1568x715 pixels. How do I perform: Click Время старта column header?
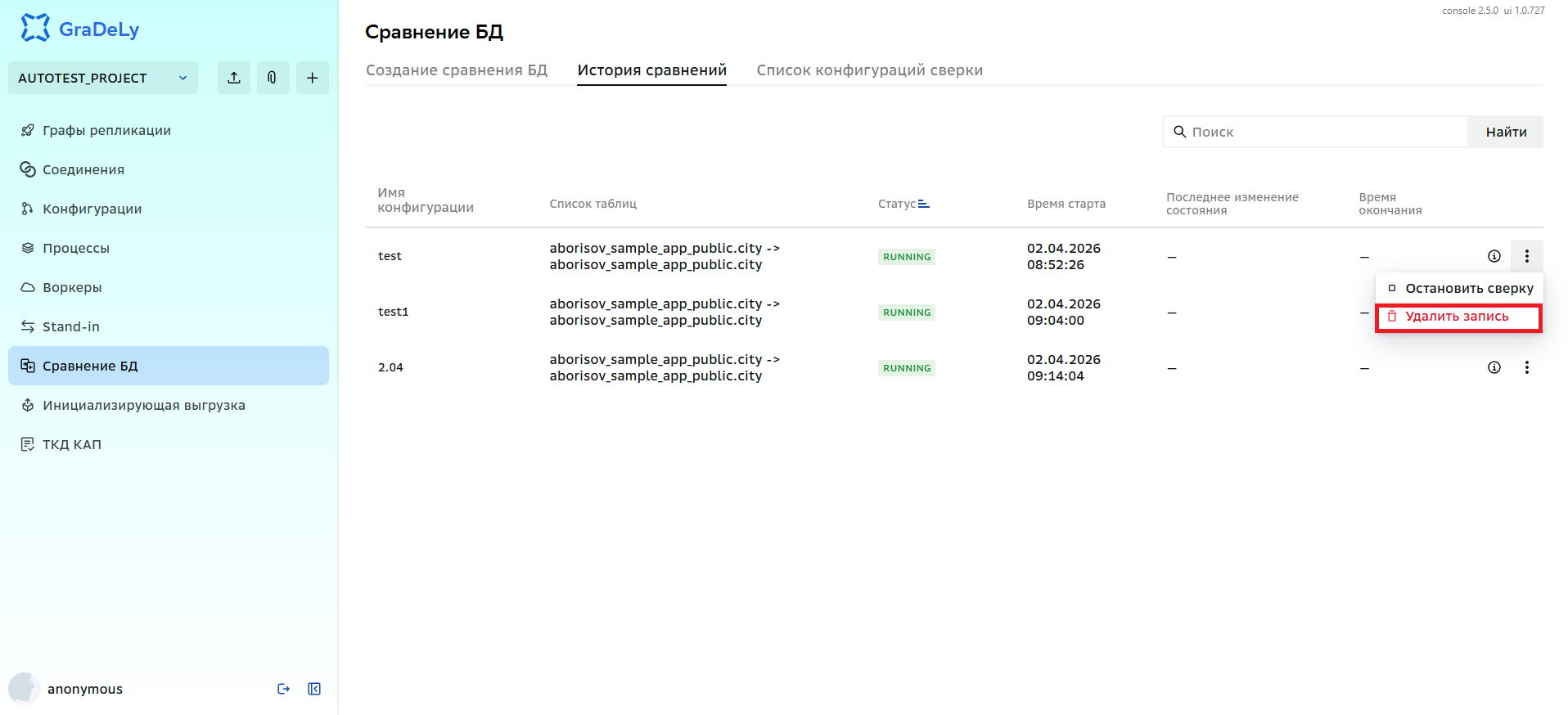click(1066, 204)
